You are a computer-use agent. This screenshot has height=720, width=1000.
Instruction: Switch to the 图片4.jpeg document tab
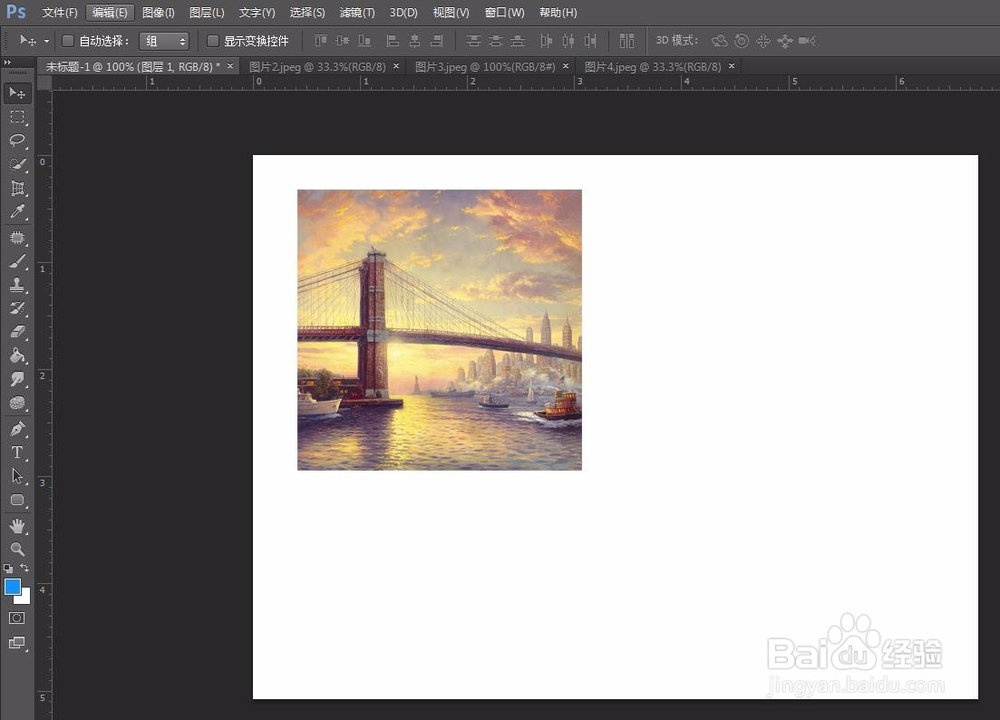pos(652,66)
